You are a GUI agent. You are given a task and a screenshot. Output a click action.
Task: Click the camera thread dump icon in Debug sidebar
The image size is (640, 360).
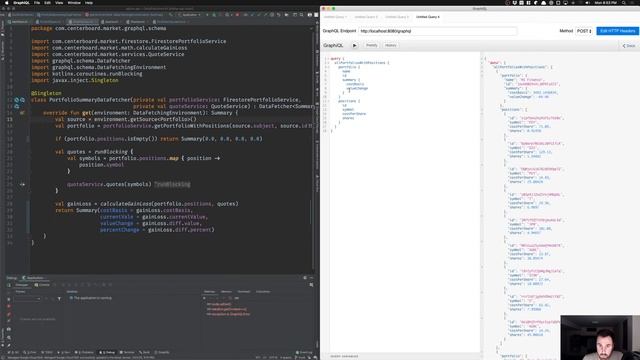pos(9,329)
